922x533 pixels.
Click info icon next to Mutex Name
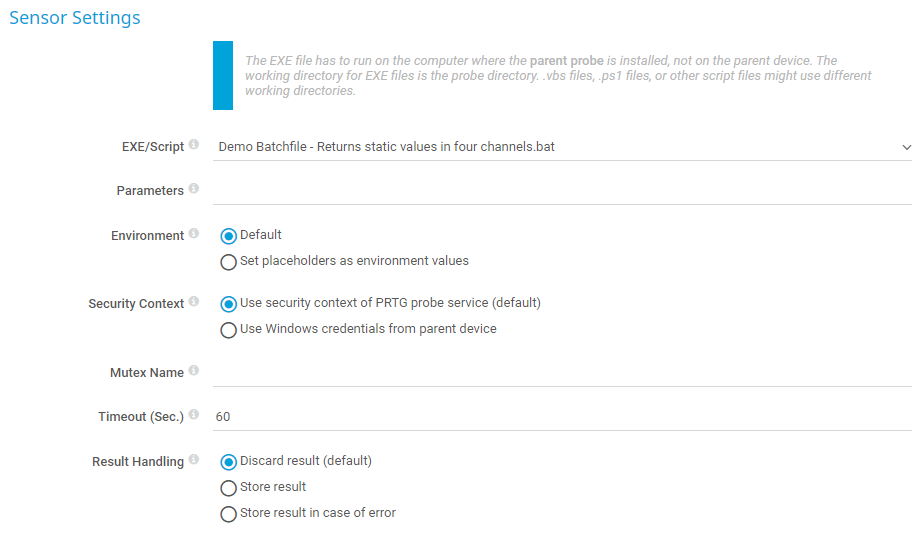coord(194,371)
